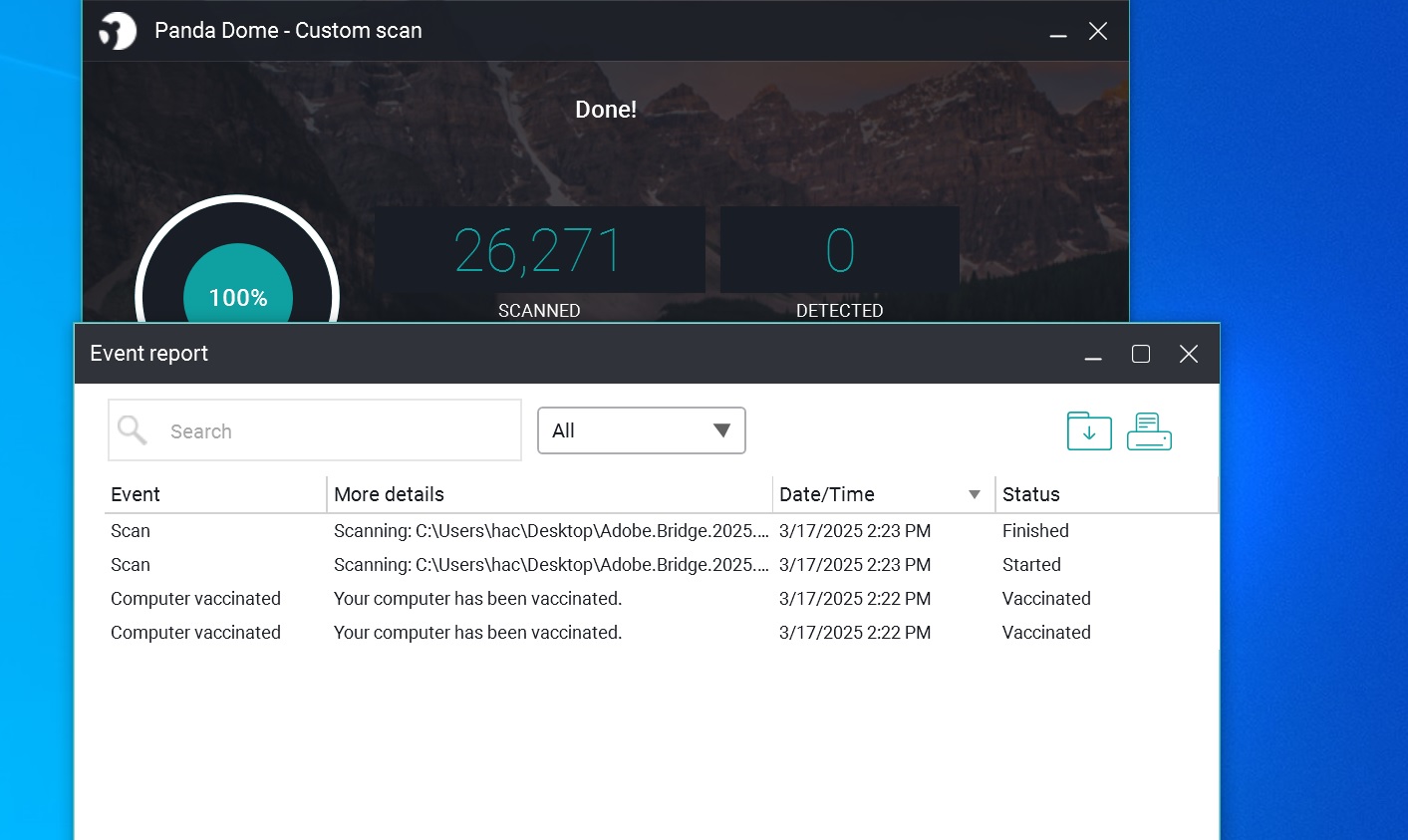Close the Event report window
Image resolution: width=1408 pixels, height=840 pixels.
(1189, 354)
